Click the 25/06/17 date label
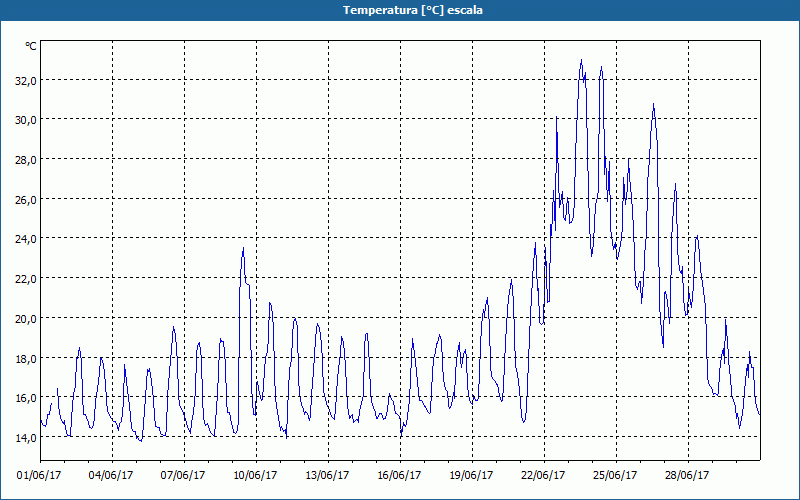This screenshot has height=500, width=800. tap(615, 475)
